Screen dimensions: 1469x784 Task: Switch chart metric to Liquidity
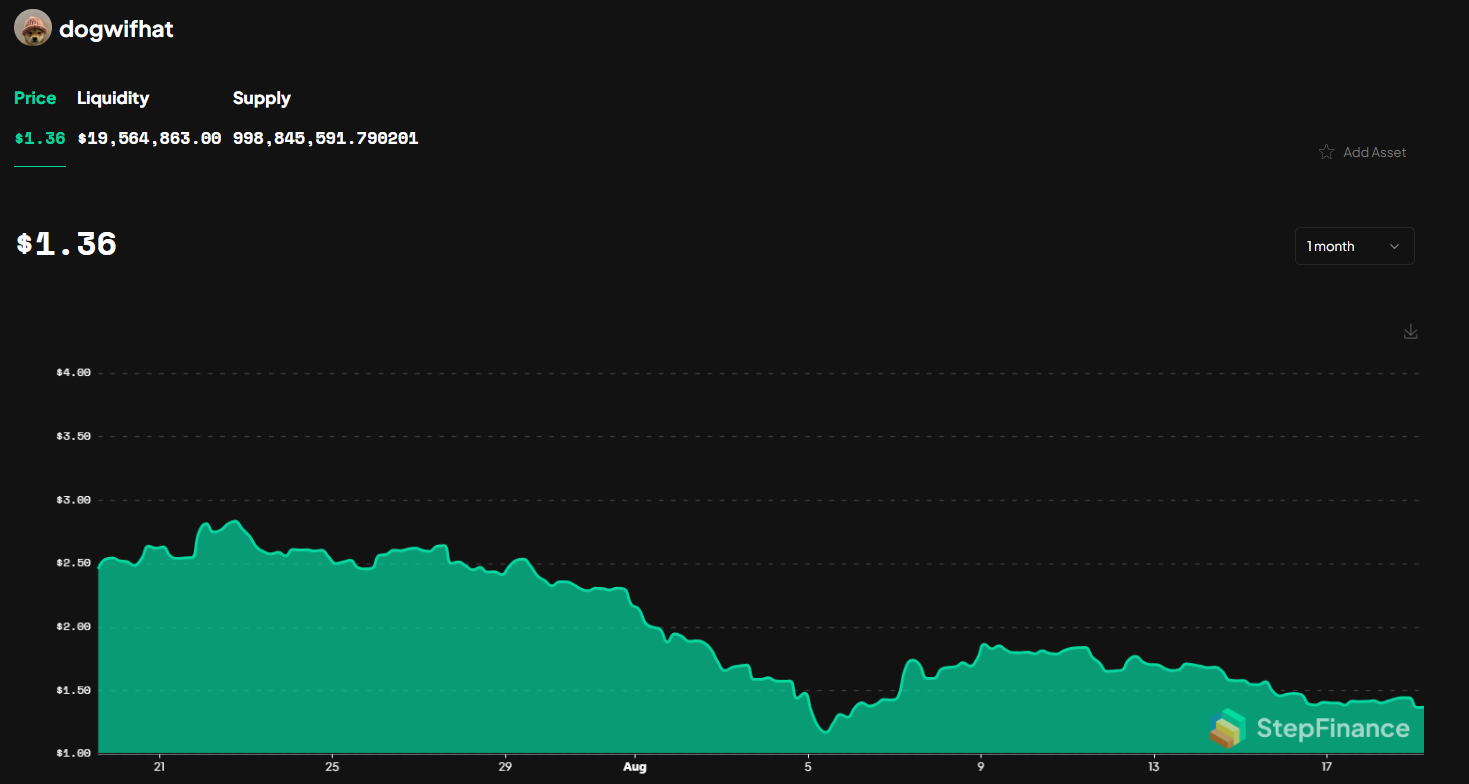[112, 98]
